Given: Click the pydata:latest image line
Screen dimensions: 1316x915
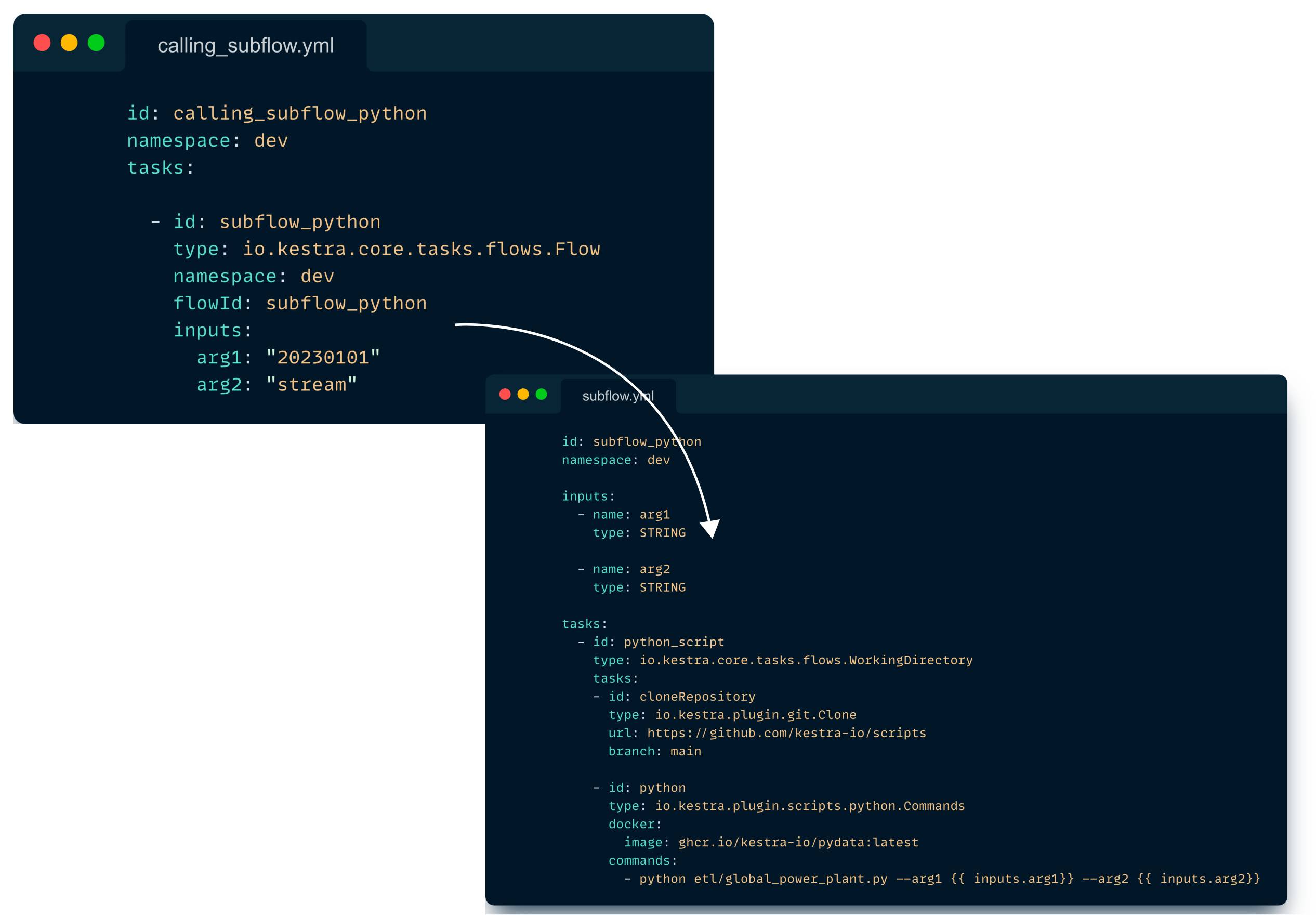Looking at the screenshot, I should [771, 843].
